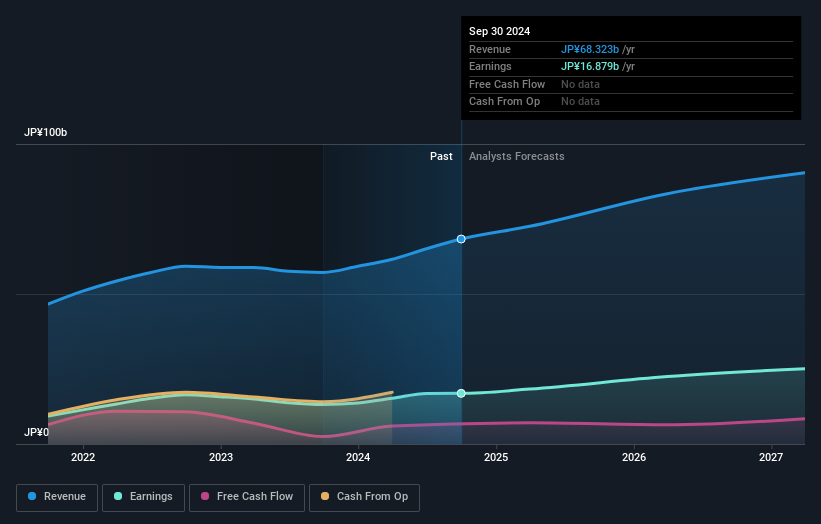Click the 2025 axis label

(x=496, y=458)
